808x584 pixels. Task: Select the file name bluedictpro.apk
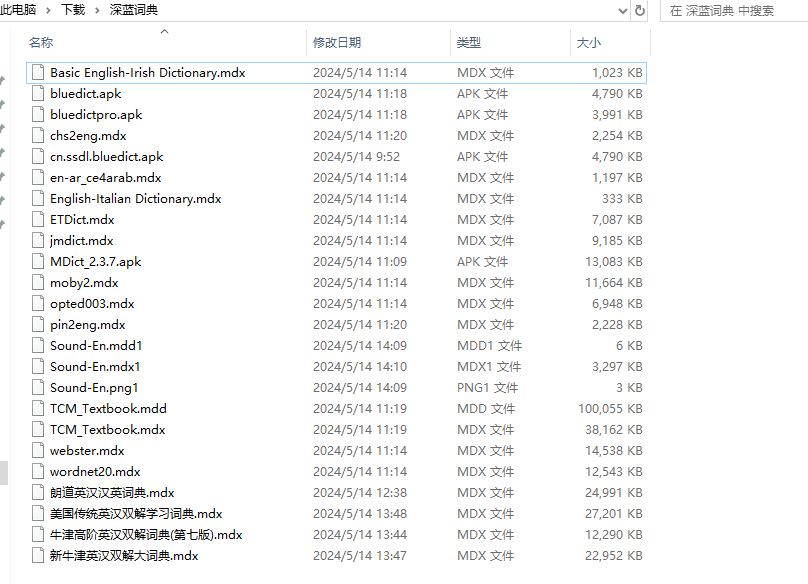(96, 115)
